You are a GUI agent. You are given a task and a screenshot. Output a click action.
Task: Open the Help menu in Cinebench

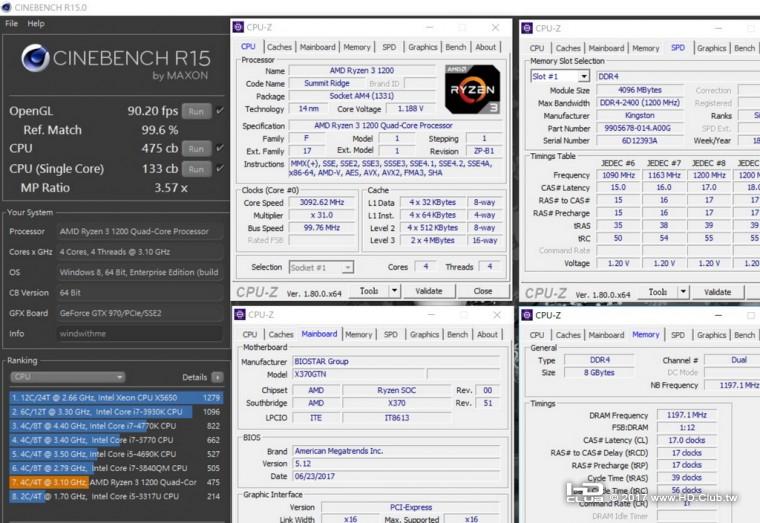[35, 23]
